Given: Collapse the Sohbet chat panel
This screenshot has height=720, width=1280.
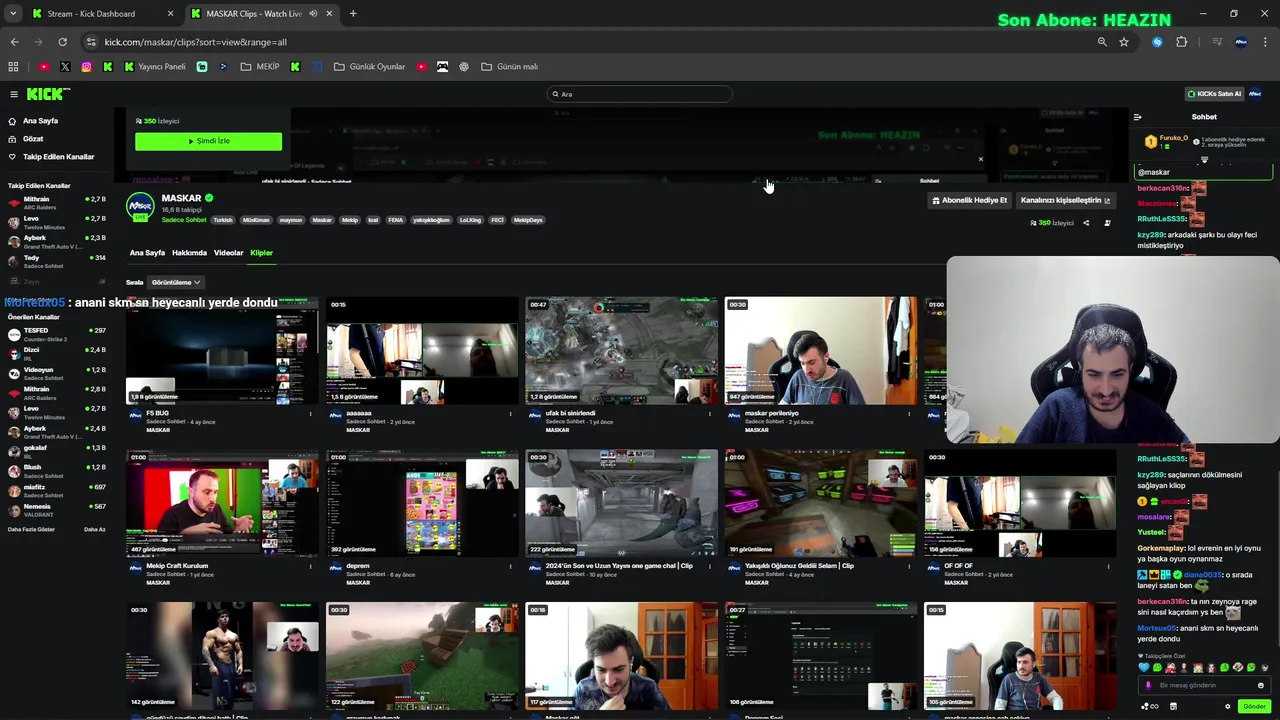Looking at the screenshot, I should point(1137,117).
